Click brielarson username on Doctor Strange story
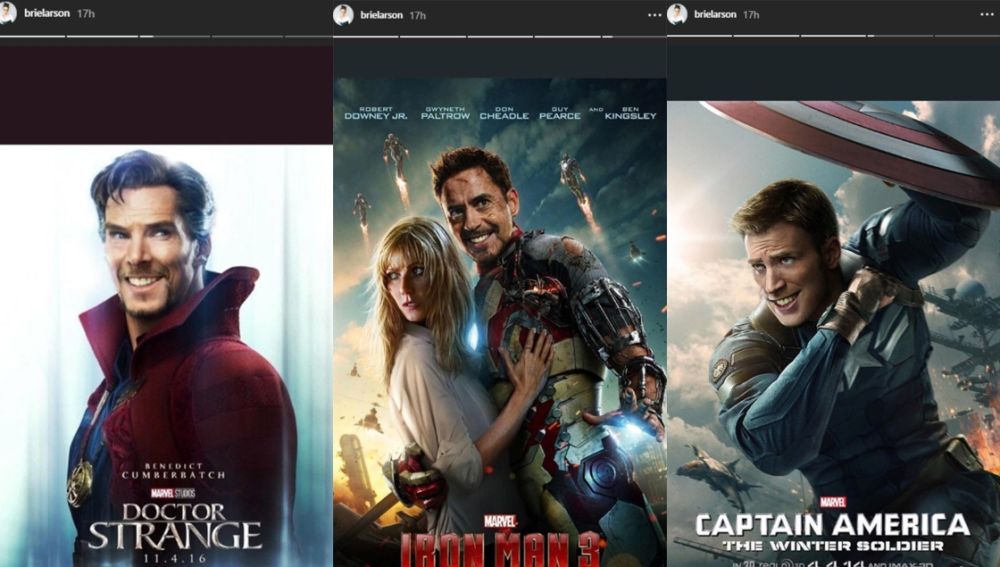Image resolution: width=1000 pixels, height=567 pixels. click(47, 15)
